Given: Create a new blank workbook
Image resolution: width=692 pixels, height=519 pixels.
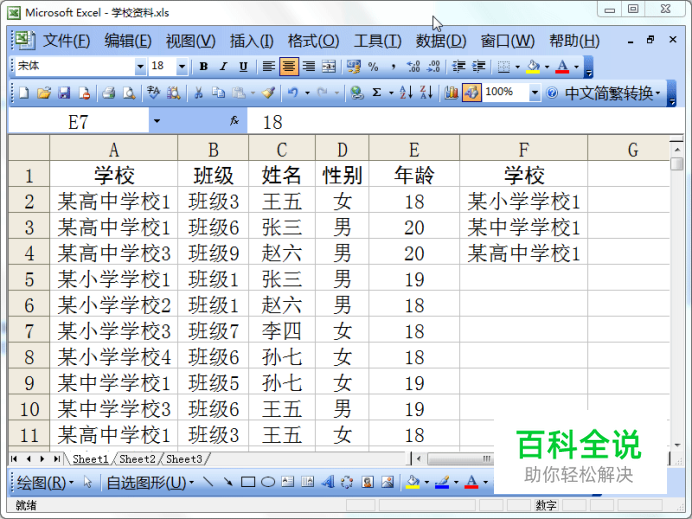Looking at the screenshot, I should pyautogui.click(x=24, y=93).
